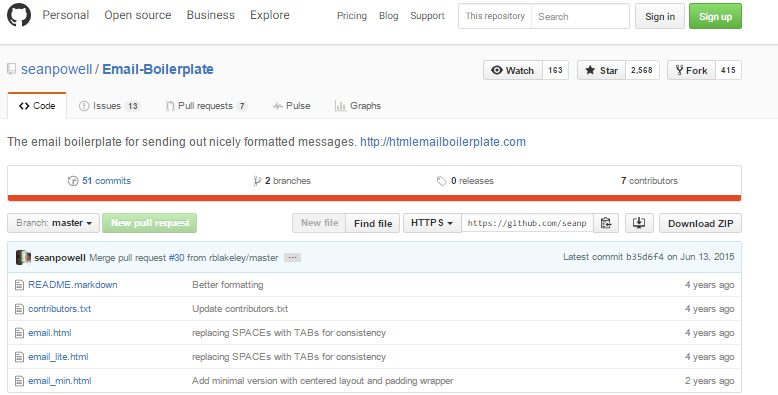Click the releases tag icon
The width and height of the screenshot is (778, 395).
442,181
